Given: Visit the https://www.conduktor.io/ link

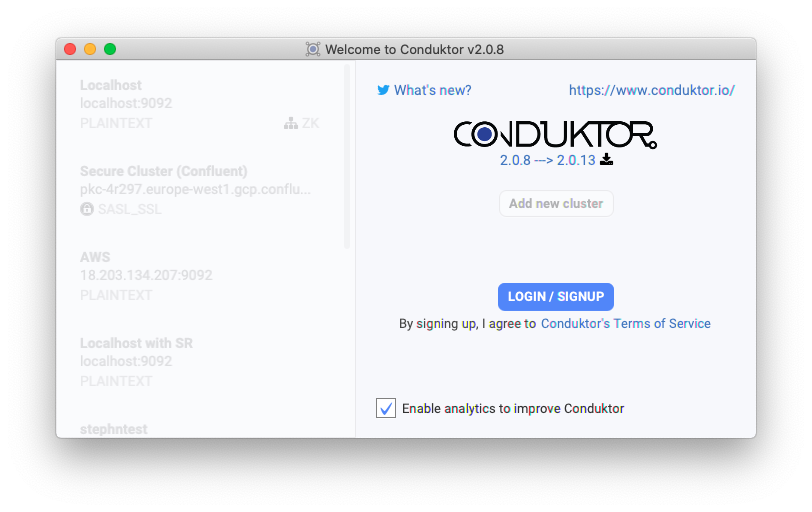Looking at the screenshot, I should point(651,90).
